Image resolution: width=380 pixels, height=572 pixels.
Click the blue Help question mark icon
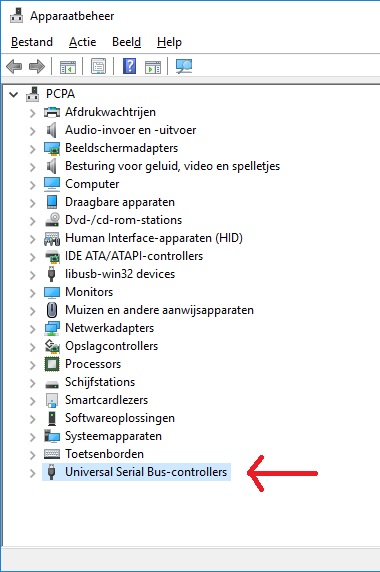click(x=129, y=66)
